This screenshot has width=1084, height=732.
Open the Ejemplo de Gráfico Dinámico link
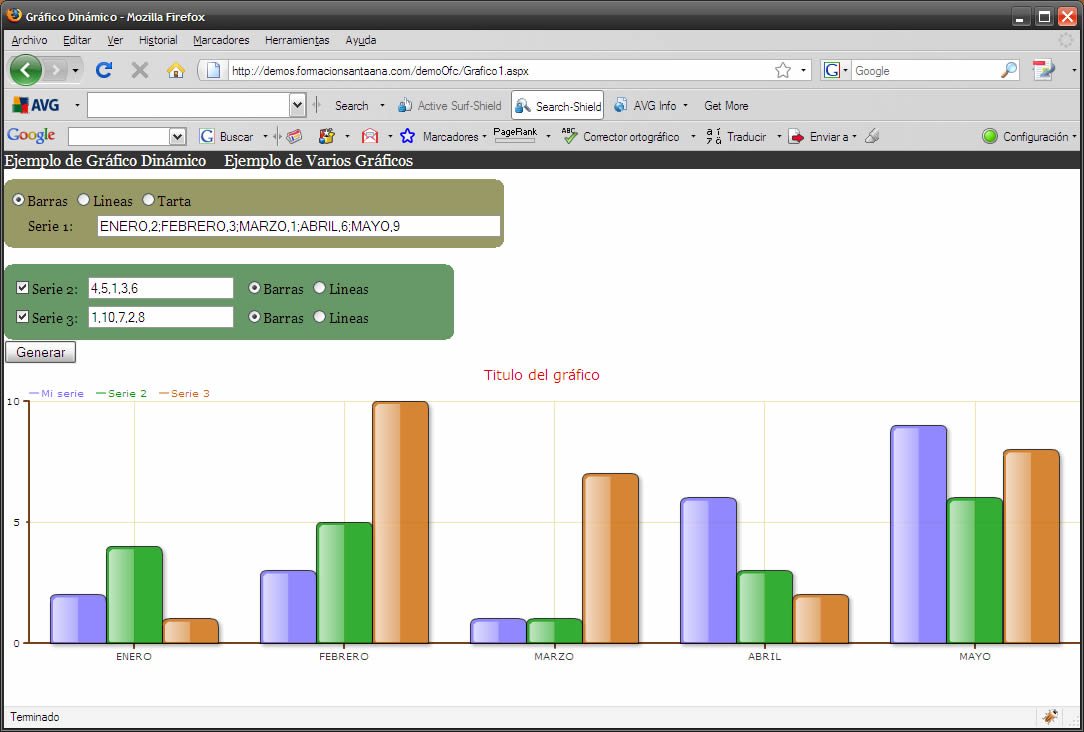[x=105, y=160]
